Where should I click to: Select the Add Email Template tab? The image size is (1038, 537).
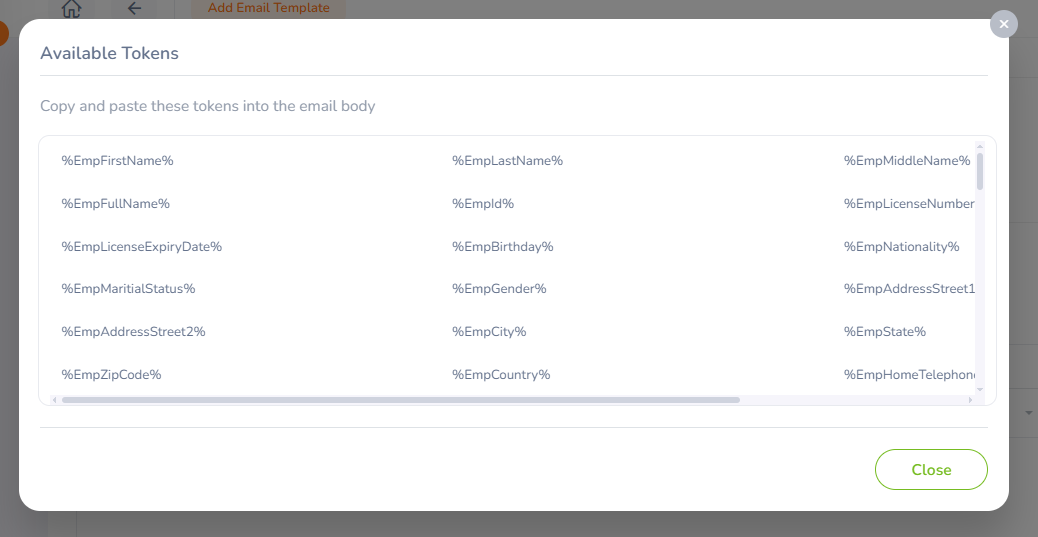268,8
